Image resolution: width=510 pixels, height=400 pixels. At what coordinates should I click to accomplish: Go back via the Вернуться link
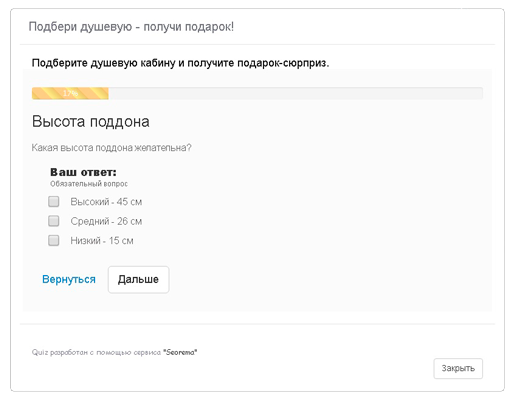pos(69,279)
